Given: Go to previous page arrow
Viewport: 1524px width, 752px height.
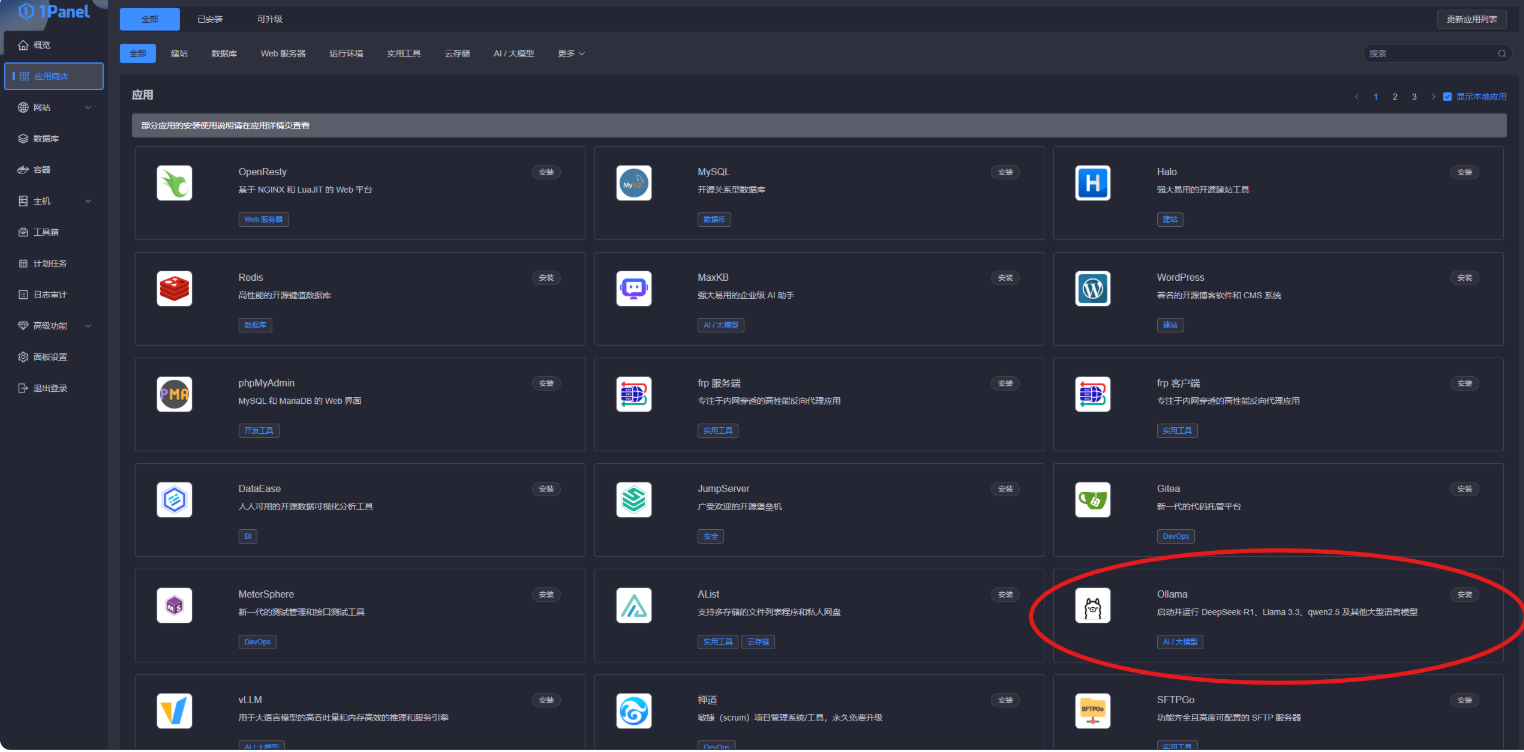Looking at the screenshot, I should pos(1357,97).
